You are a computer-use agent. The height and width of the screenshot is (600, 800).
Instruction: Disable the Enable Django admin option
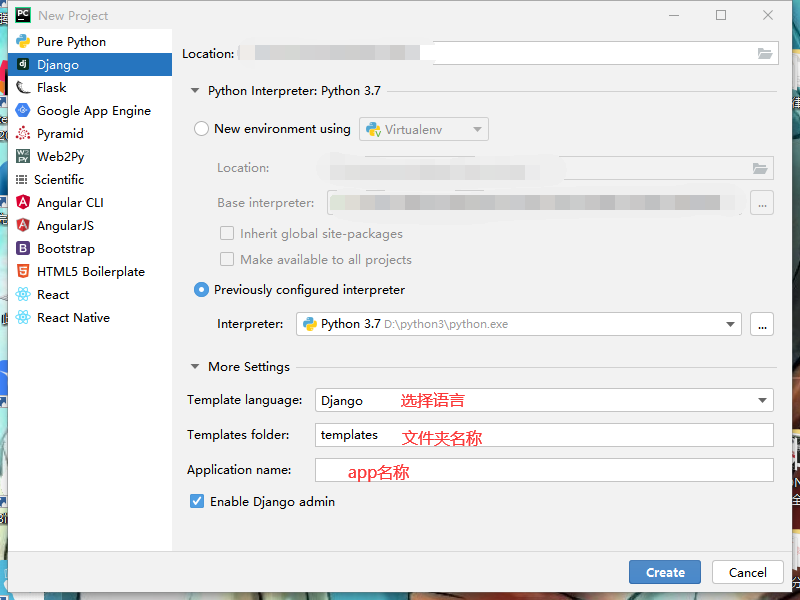click(197, 503)
